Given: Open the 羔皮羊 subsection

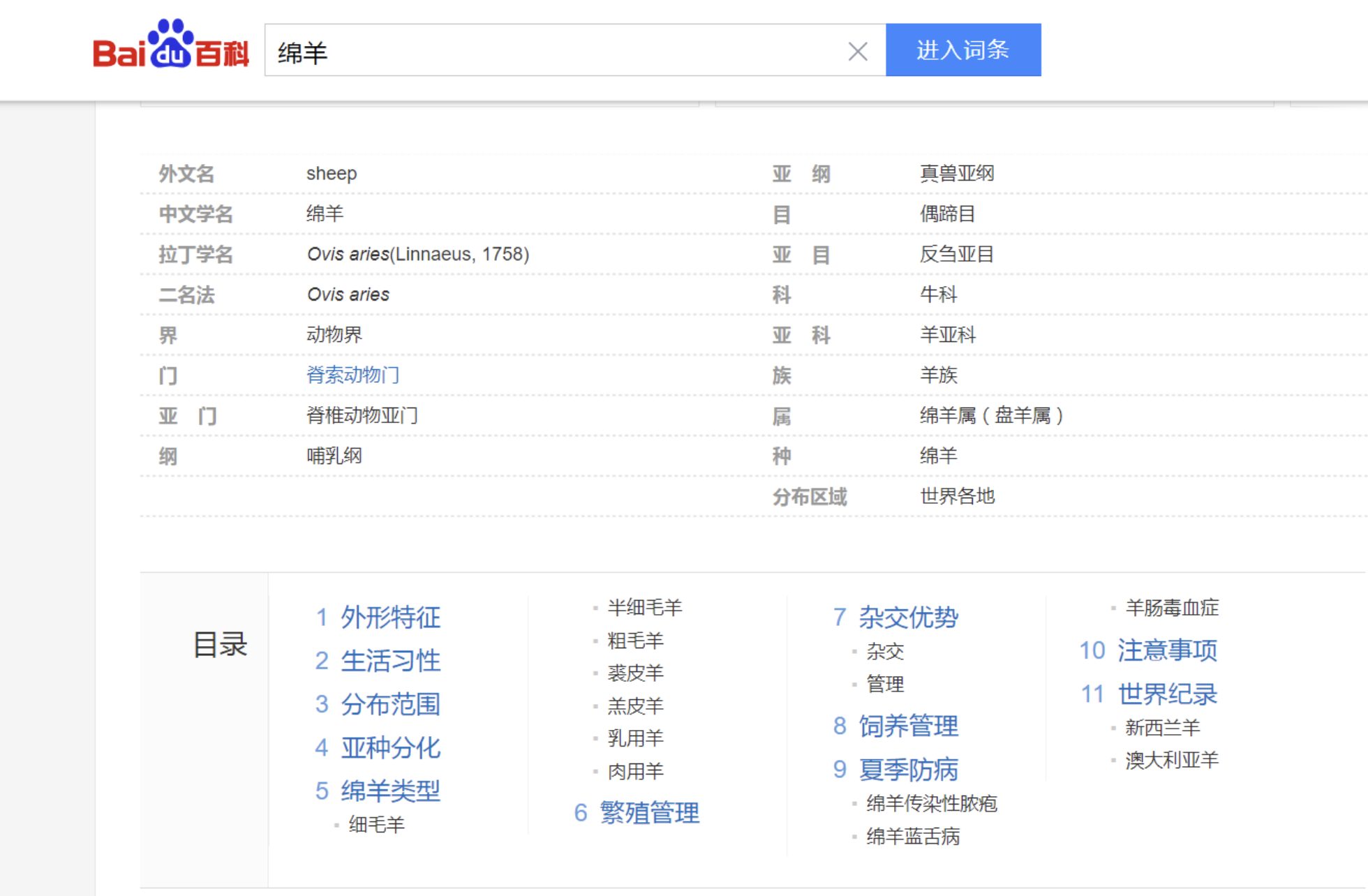Looking at the screenshot, I should click(x=635, y=706).
